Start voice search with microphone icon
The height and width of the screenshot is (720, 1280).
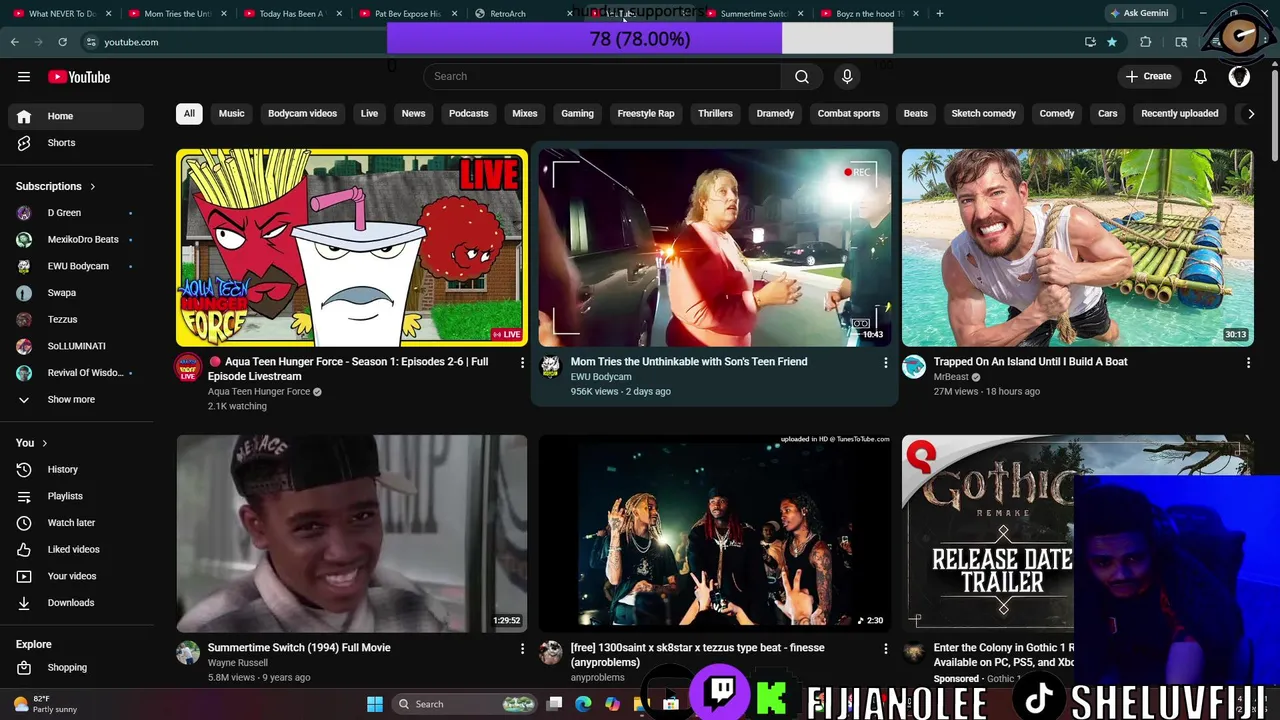[x=847, y=77]
